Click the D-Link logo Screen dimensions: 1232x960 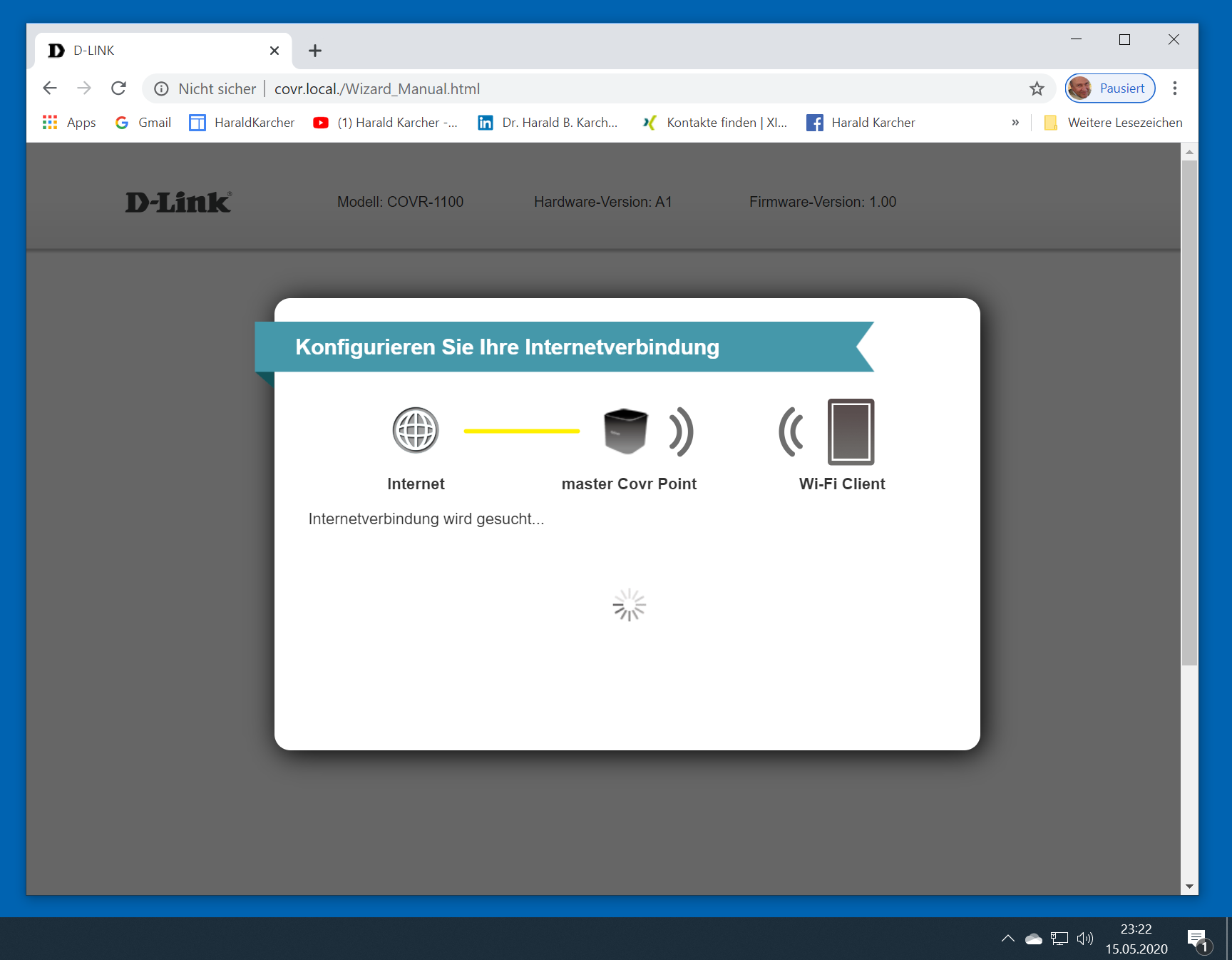pos(178,203)
